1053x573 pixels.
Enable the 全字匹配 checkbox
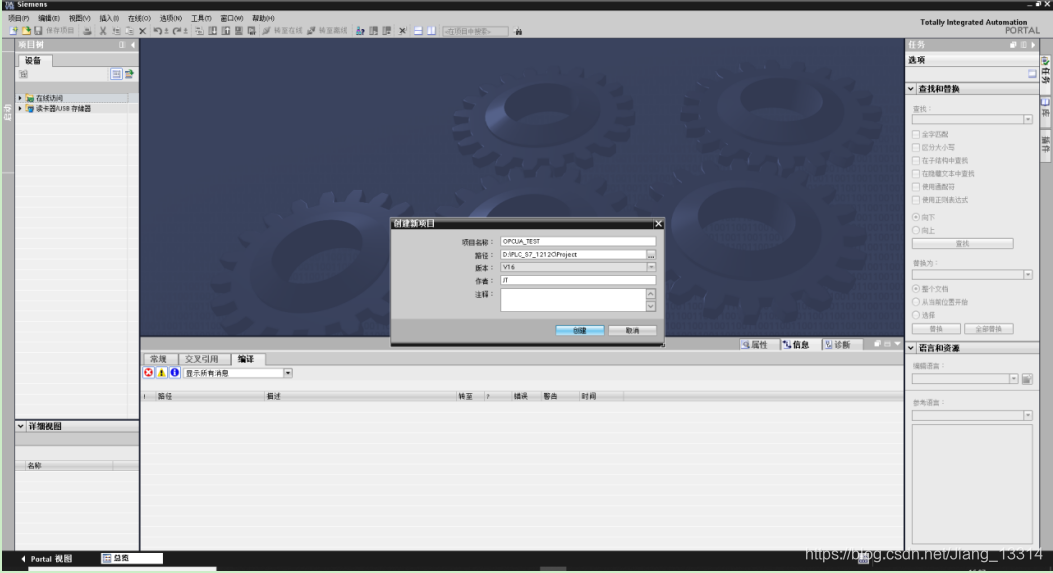click(916, 134)
